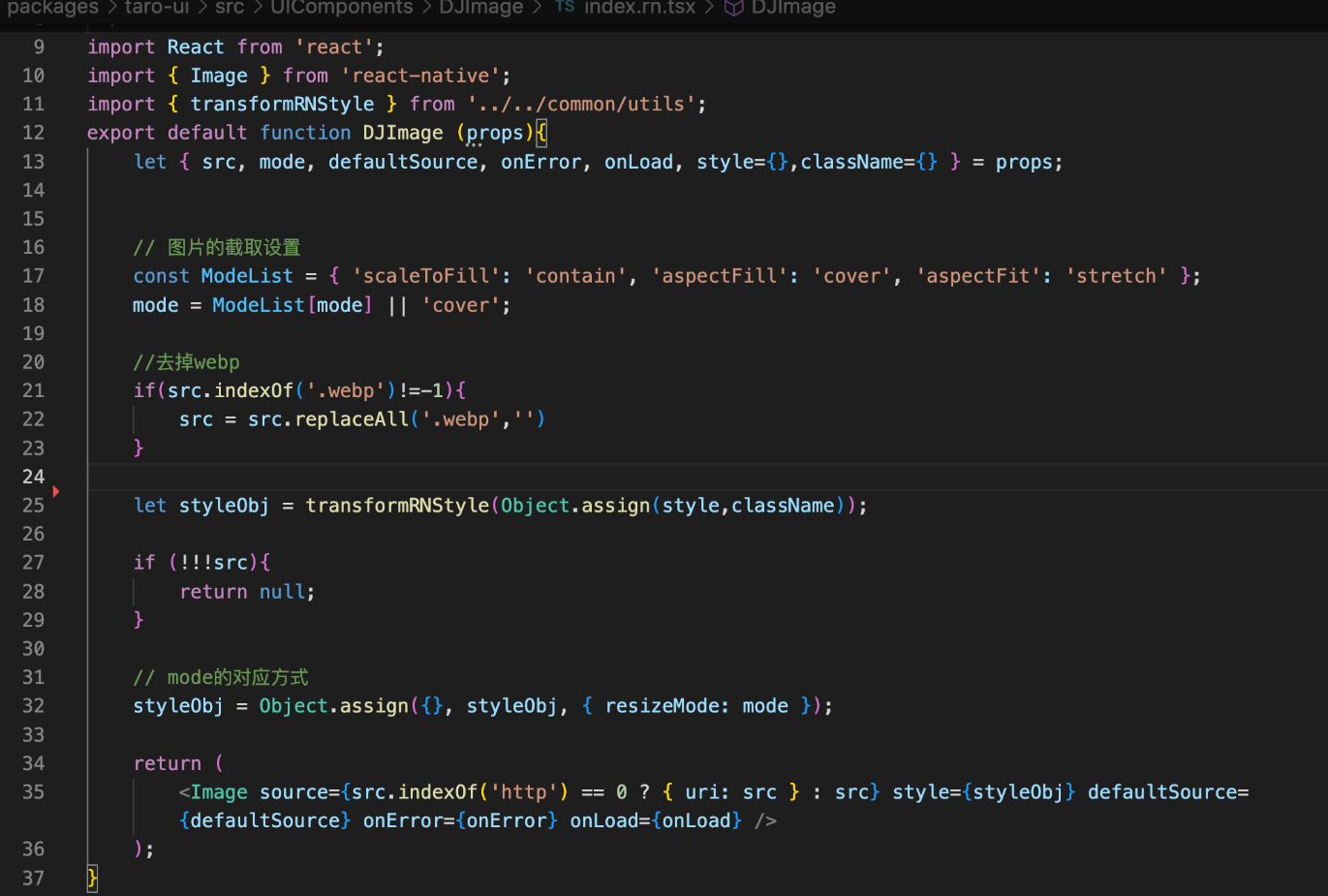The width and height of the screenshot is (1328, 896).
Task: Open the src breadcrumb folder
Action: coord(230,8)
